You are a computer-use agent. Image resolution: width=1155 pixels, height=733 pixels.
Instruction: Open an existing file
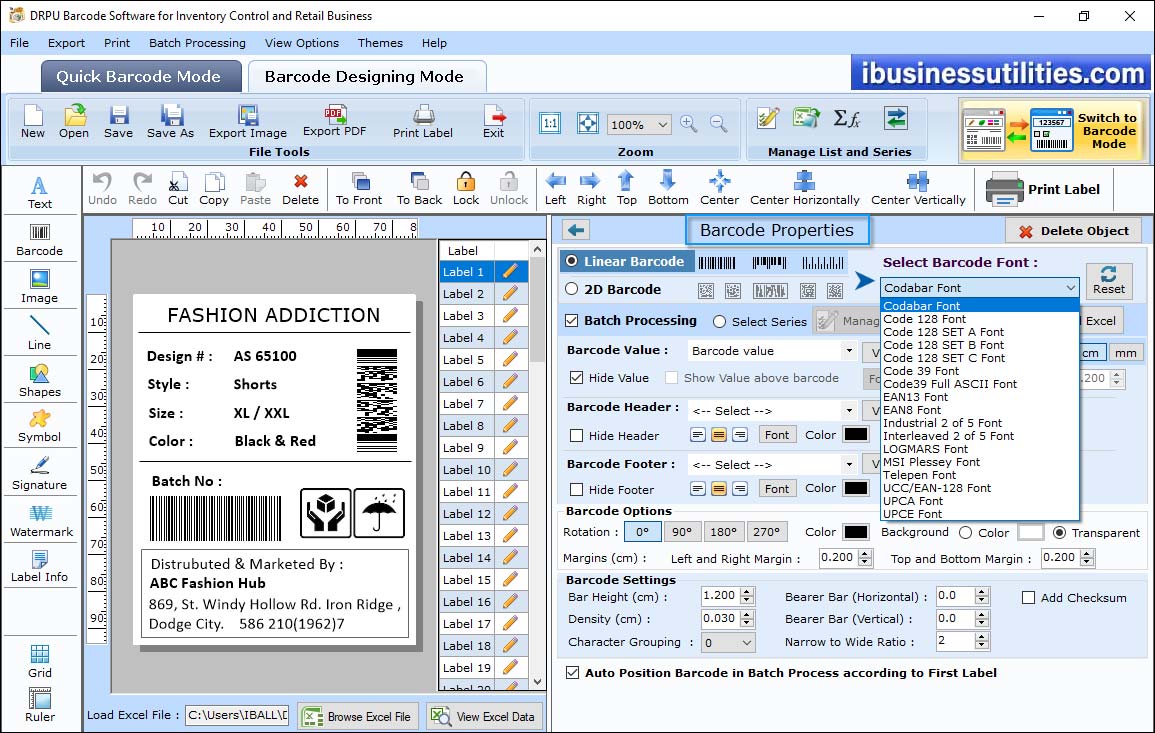[x=74, y=122]
